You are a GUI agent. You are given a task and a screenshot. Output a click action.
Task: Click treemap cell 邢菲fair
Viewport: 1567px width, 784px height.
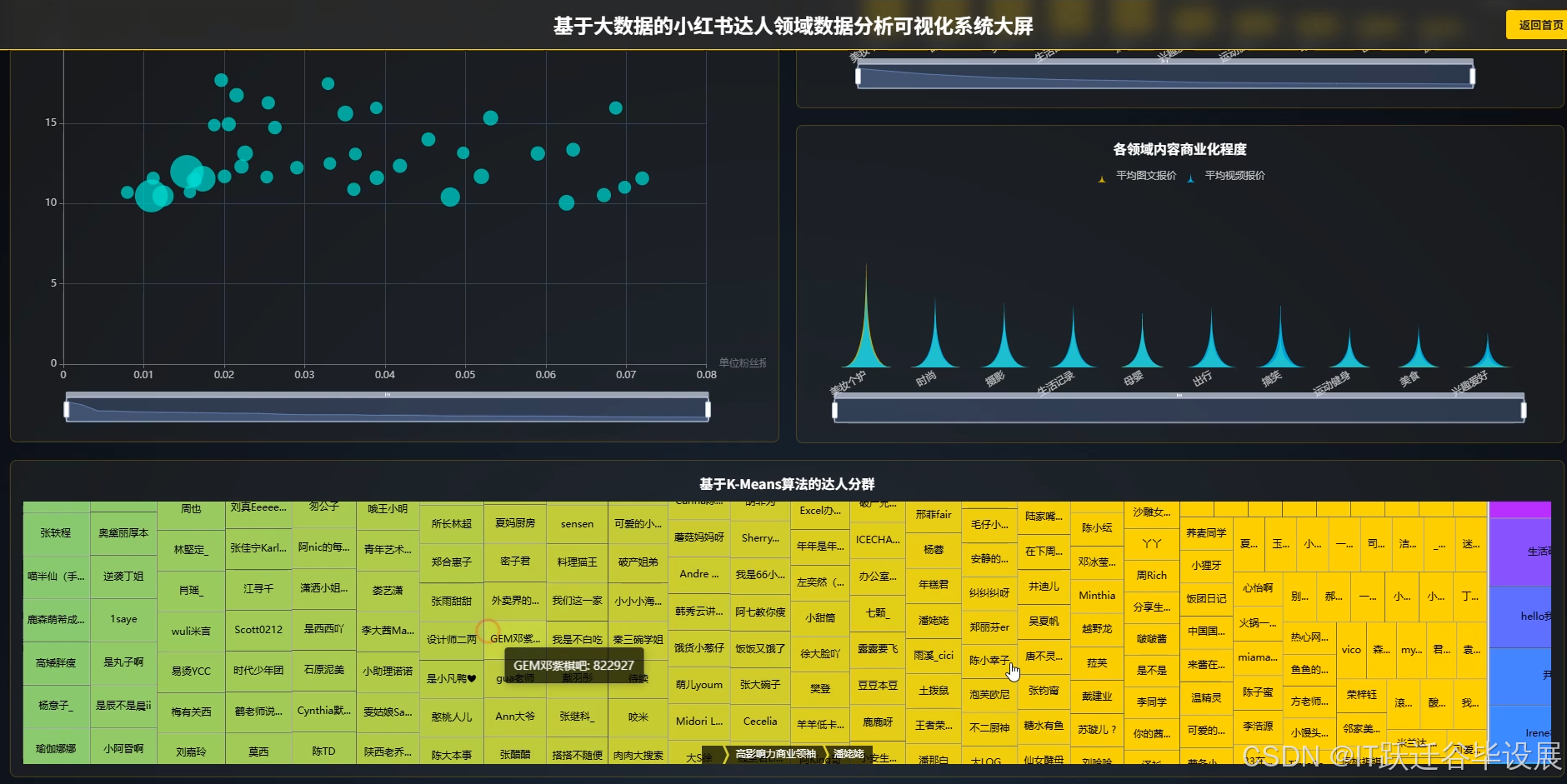click(934, 515)
